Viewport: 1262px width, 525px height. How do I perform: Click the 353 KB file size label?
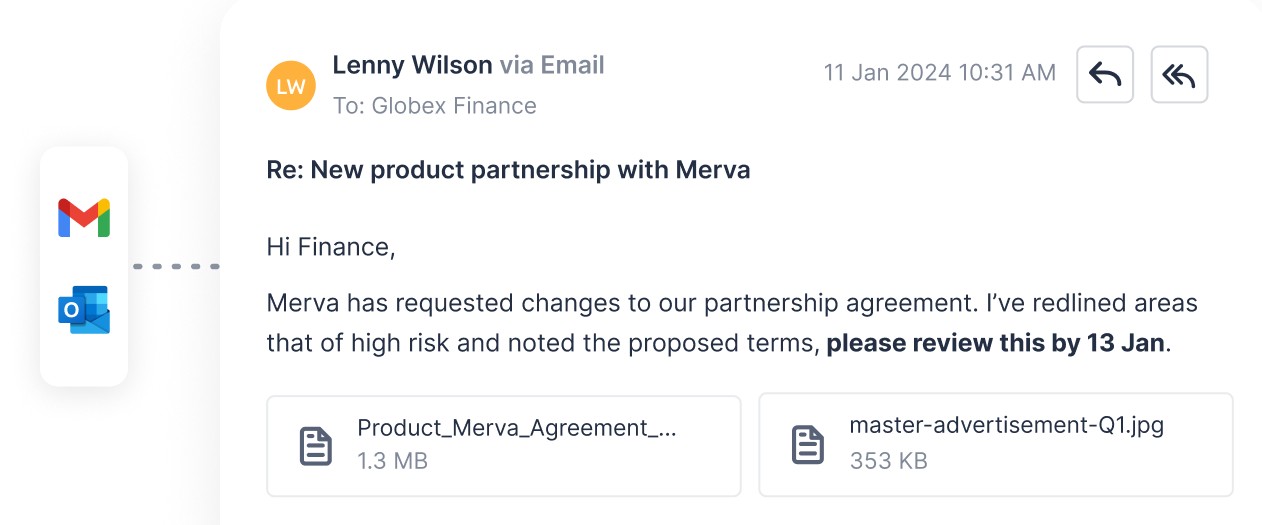[x=889, y=461]
